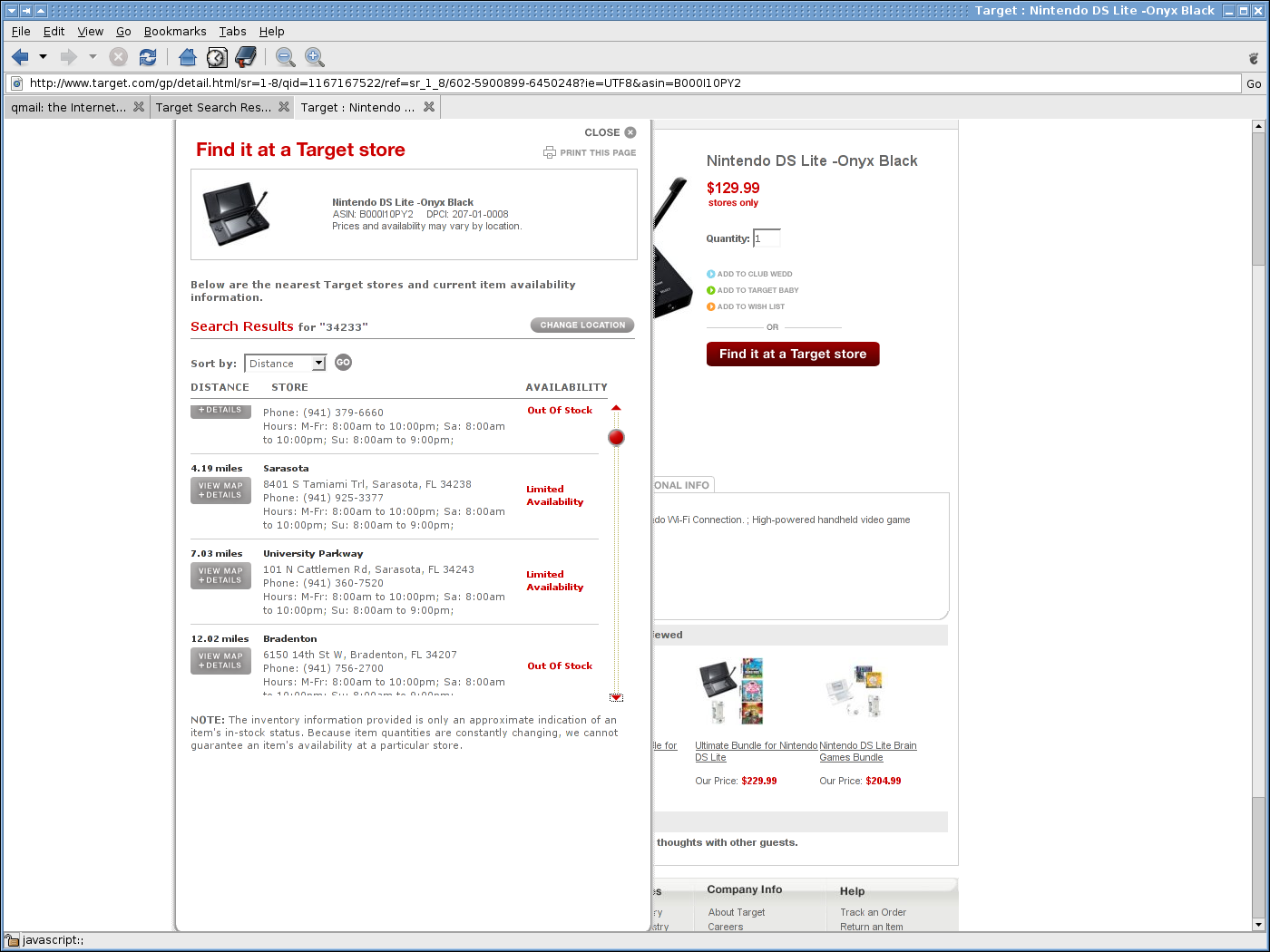Click the red 'Find it at a Target store' button

point(793,355)
